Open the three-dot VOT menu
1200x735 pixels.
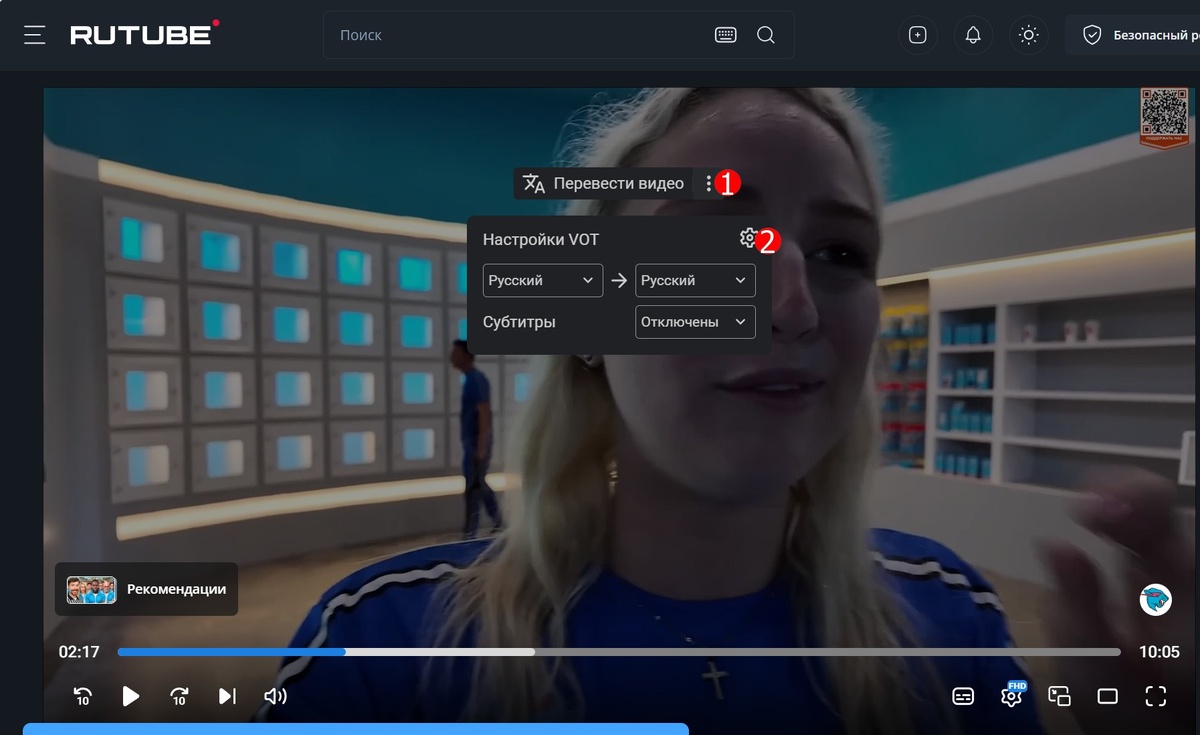(709, 183)
